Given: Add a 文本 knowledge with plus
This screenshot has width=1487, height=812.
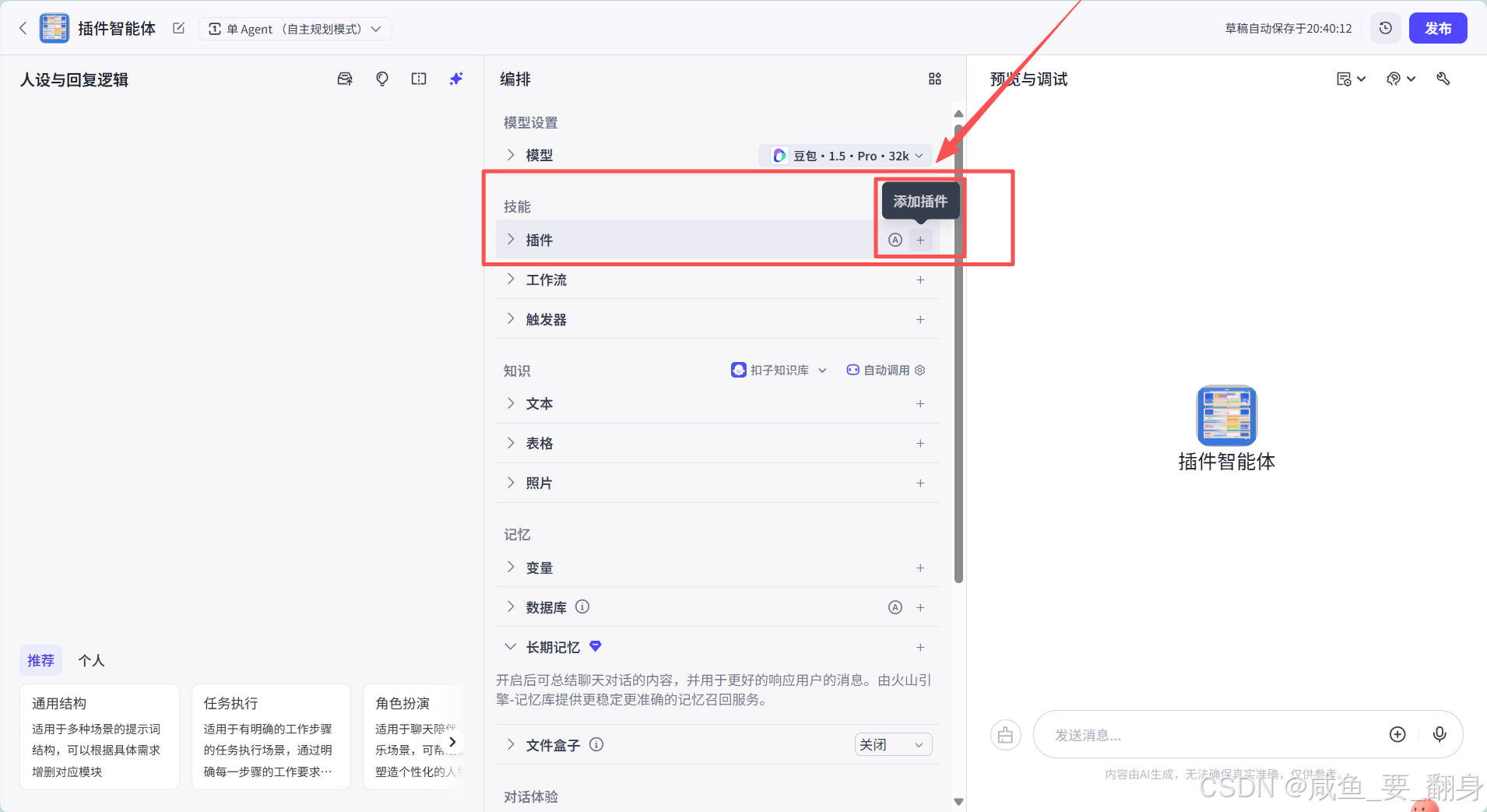Looking at the screenshot, I should pos(920,403).
